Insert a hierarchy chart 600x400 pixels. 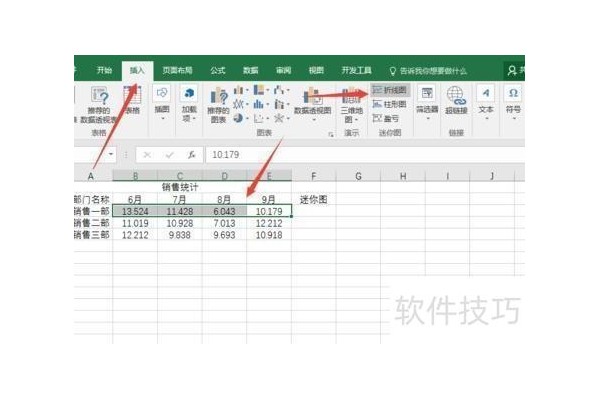261,90
